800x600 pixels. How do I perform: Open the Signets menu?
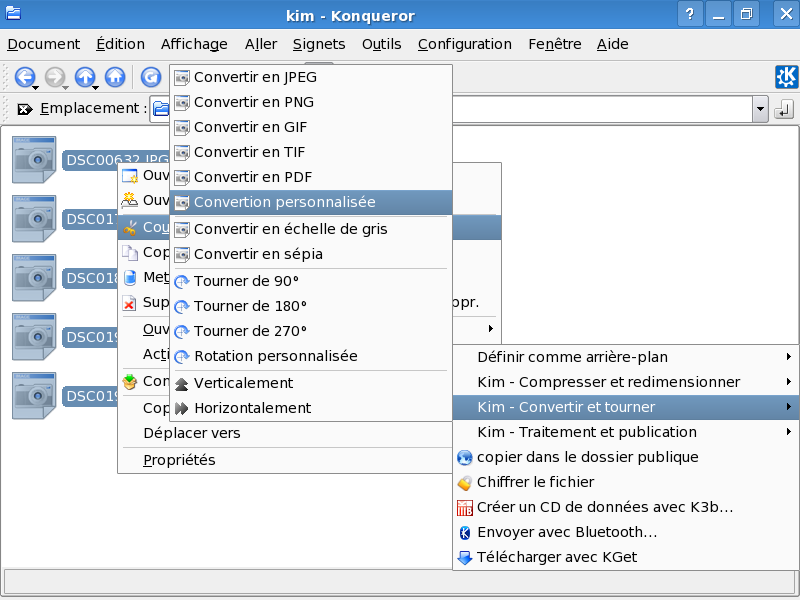[319, 44]
